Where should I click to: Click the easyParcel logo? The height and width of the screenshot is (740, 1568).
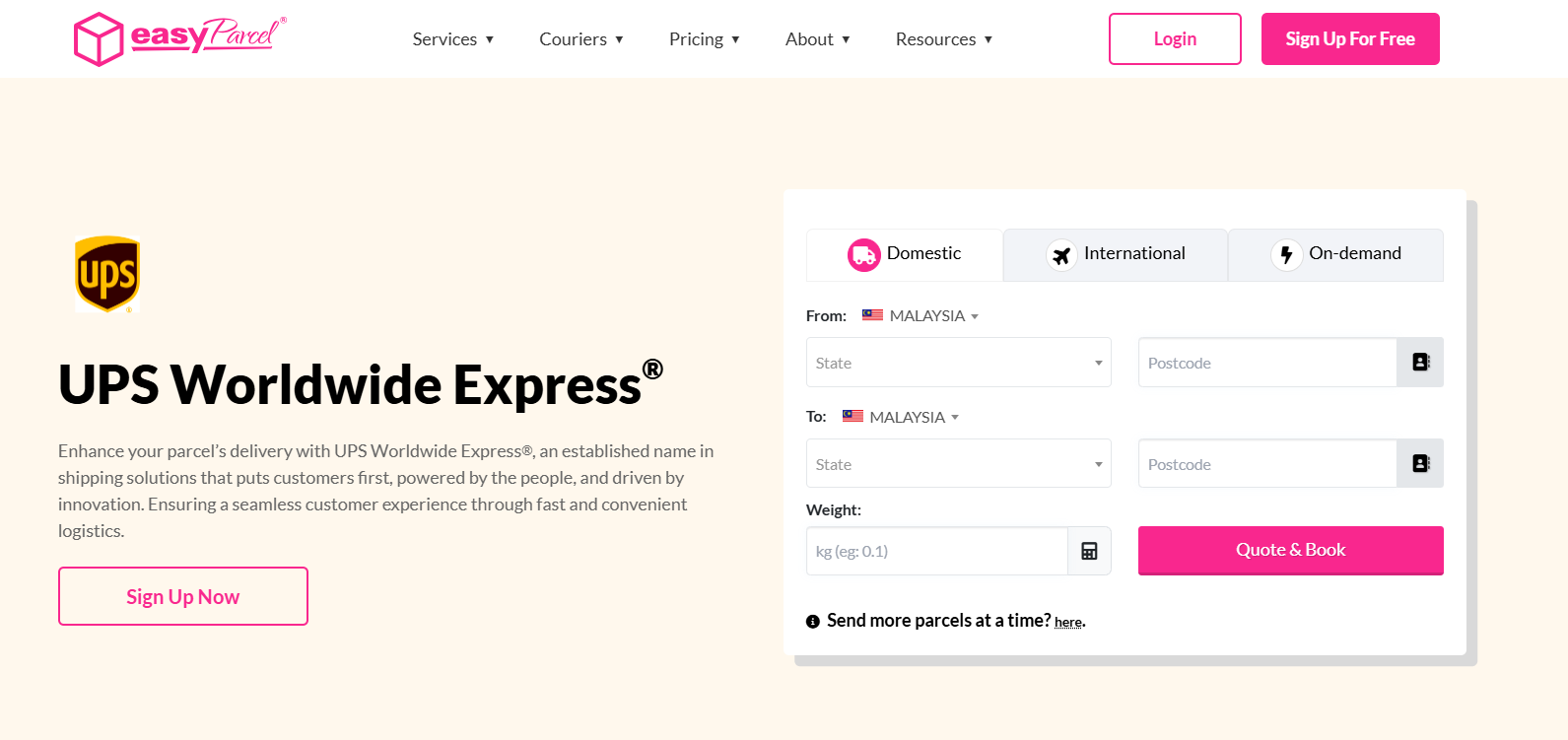click(x=180, y=38)
